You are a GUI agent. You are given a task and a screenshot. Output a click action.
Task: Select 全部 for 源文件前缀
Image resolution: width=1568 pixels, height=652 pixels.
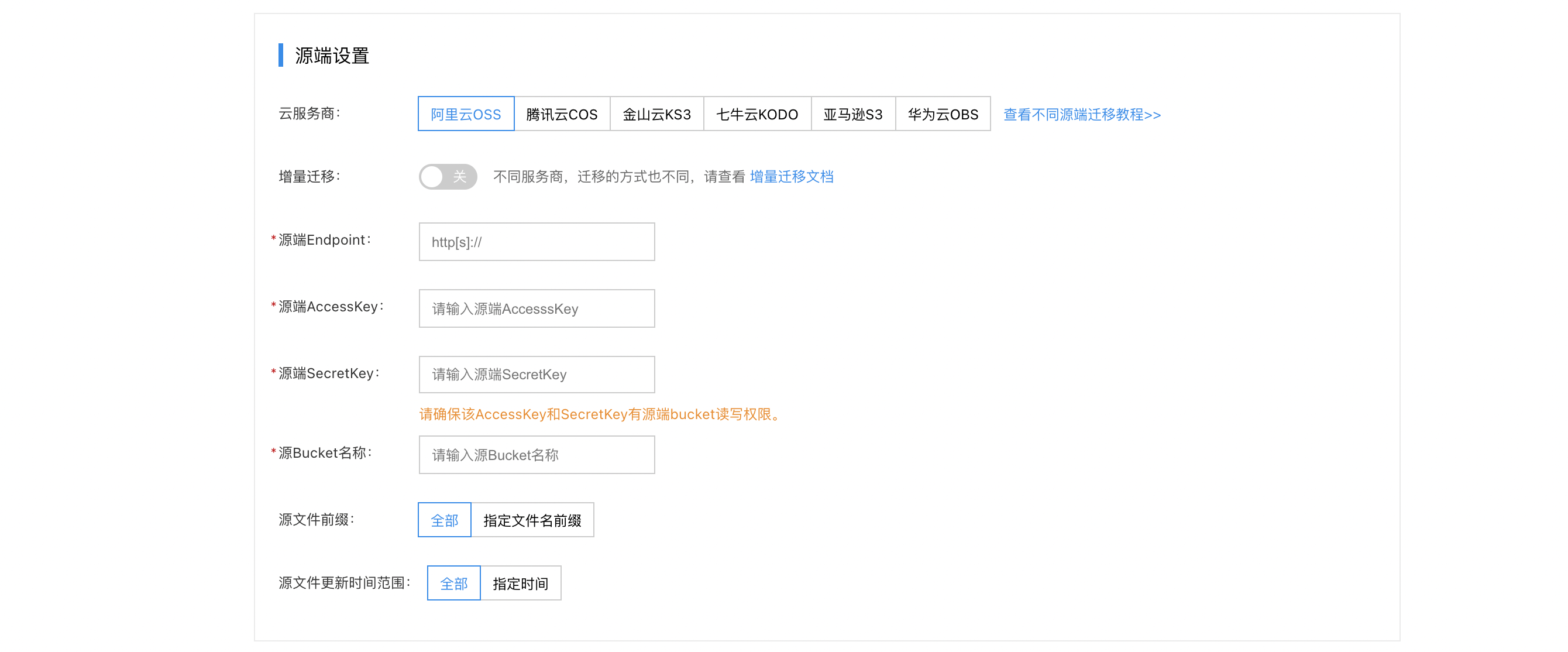click(444, 520)
